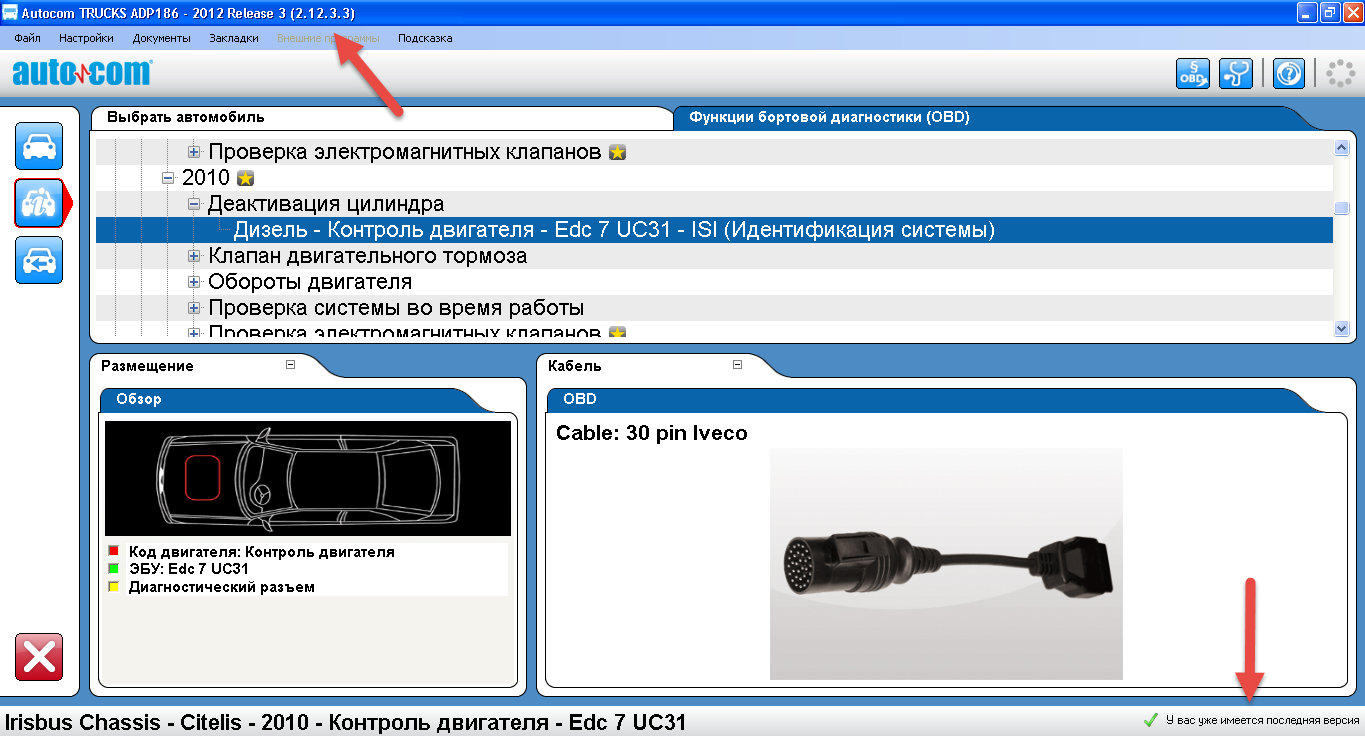Select the Деактивация цилиндра tree item
The height and width of the screenshot is (736, 1365).
326,204
